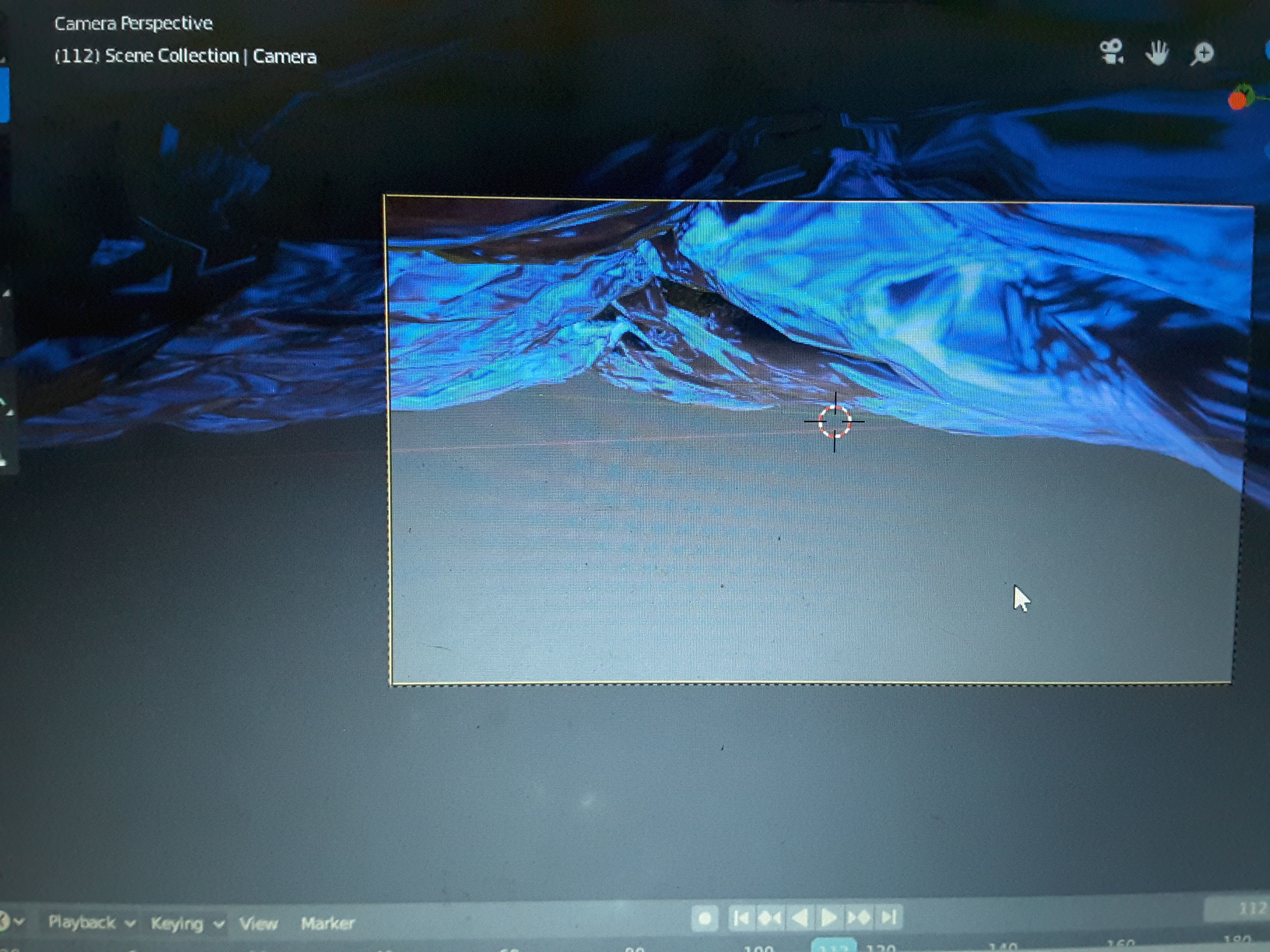Click the '(112) Scene Collection | Camera' text

tap(185, 56)
